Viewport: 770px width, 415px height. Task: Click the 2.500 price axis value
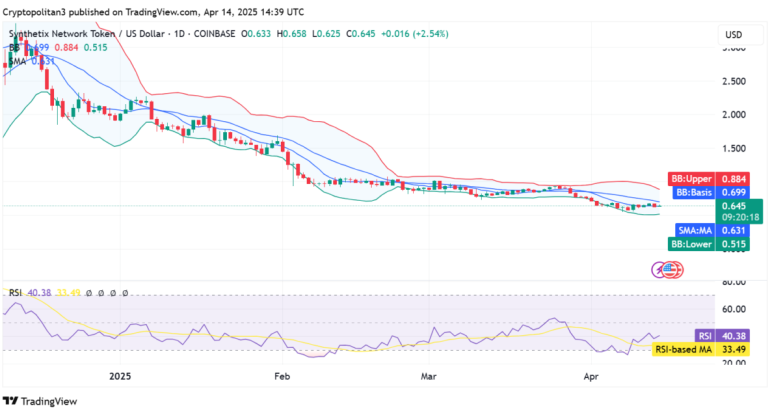coord(734,81)
